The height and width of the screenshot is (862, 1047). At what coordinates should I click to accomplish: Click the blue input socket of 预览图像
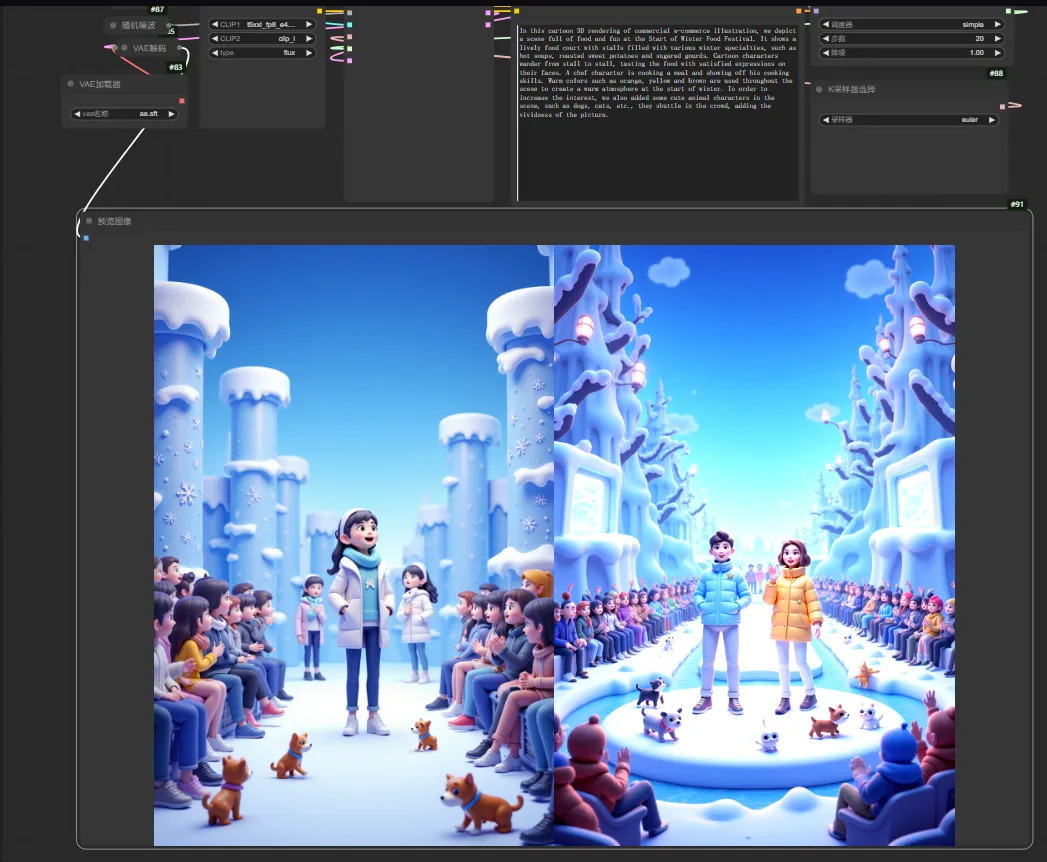pyautogui.click(x=86, y=237)
